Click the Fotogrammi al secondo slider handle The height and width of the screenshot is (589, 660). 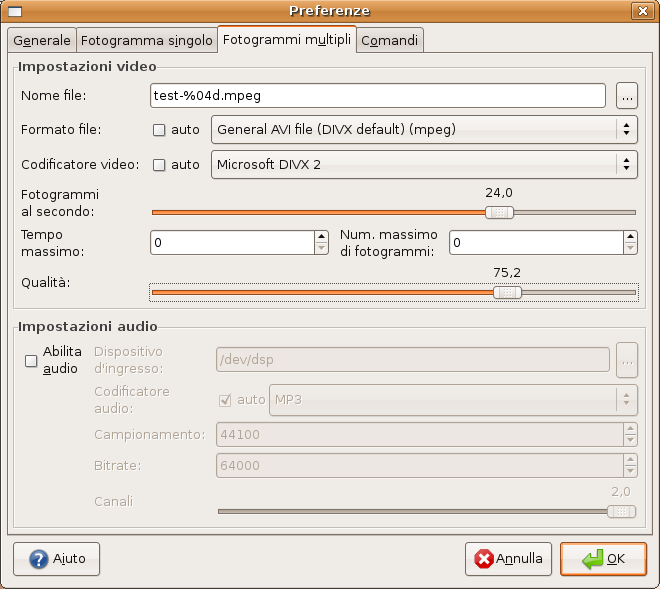click(x=499, y=212)
